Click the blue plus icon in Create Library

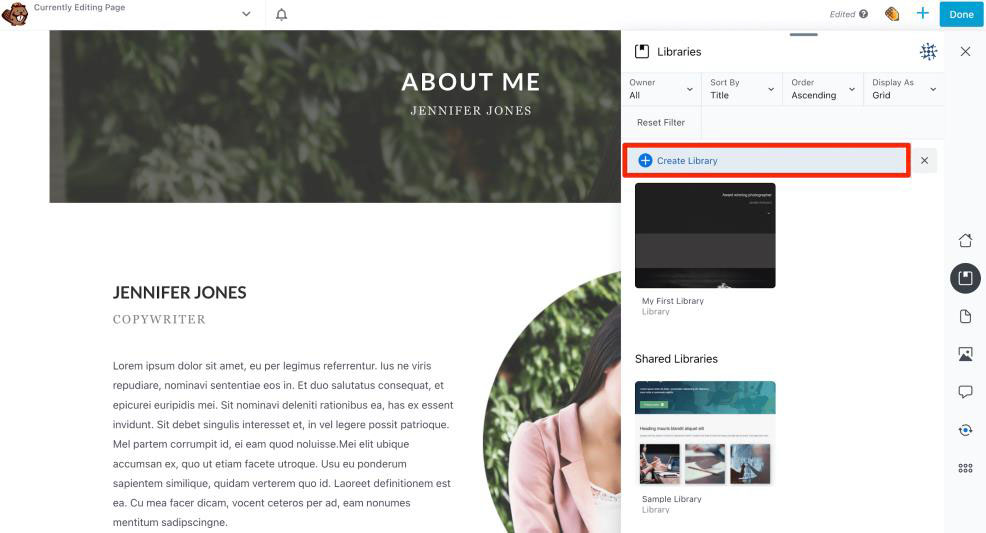[x=645, y=160]
